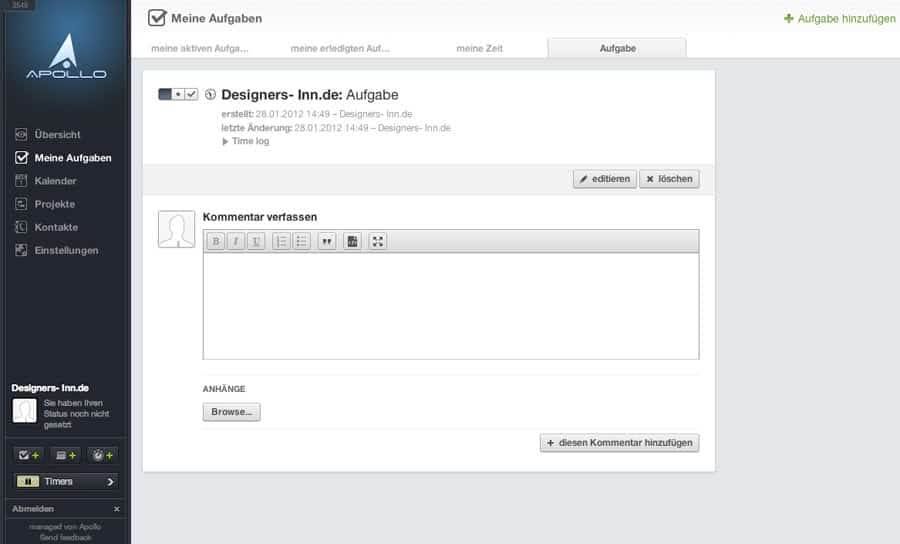Viewport: 900px width, 544px height.
Task: Mark the Aufgabe task as completed
Action: [x=191, y=94]
